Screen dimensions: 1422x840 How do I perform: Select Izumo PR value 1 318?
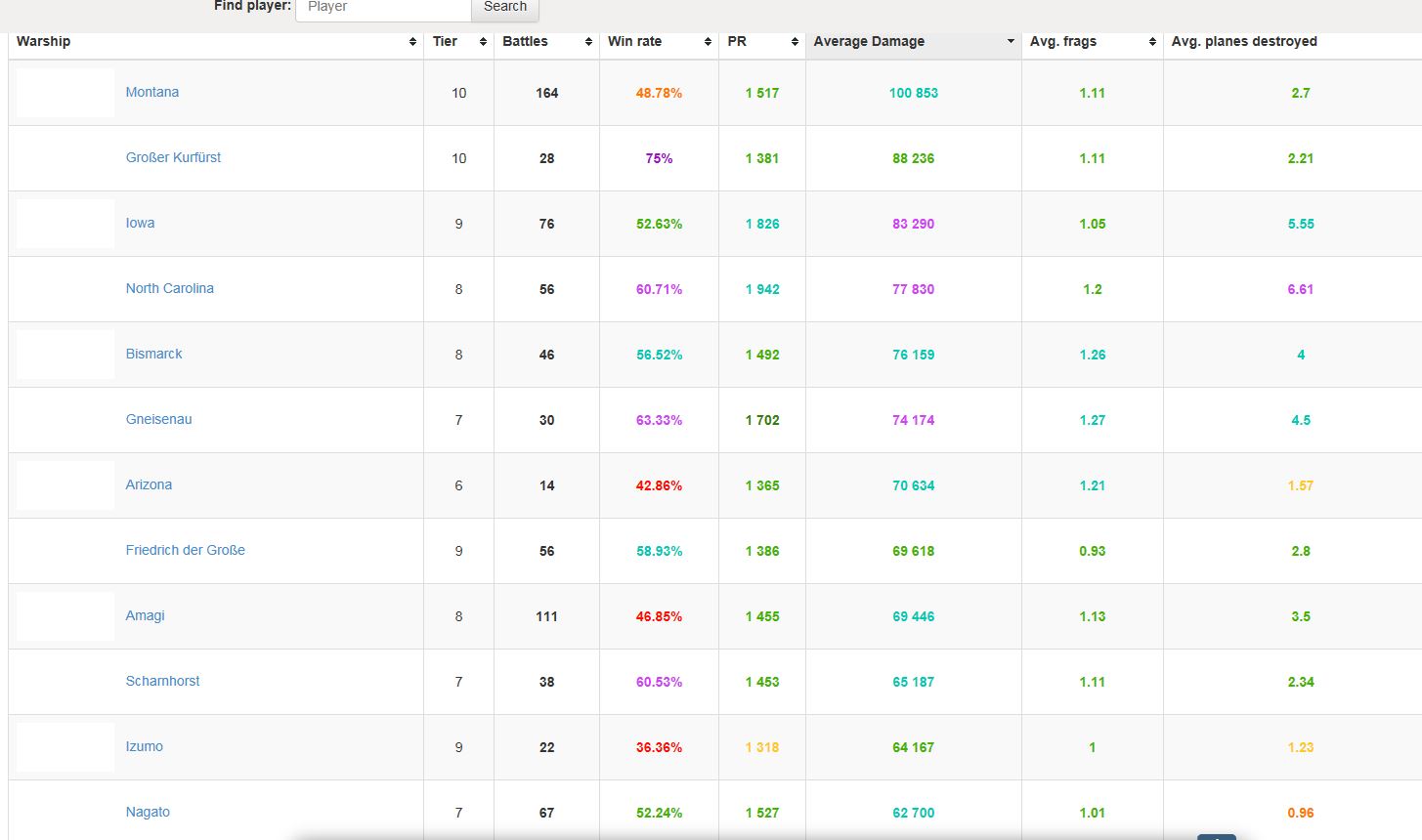(761, 747)
